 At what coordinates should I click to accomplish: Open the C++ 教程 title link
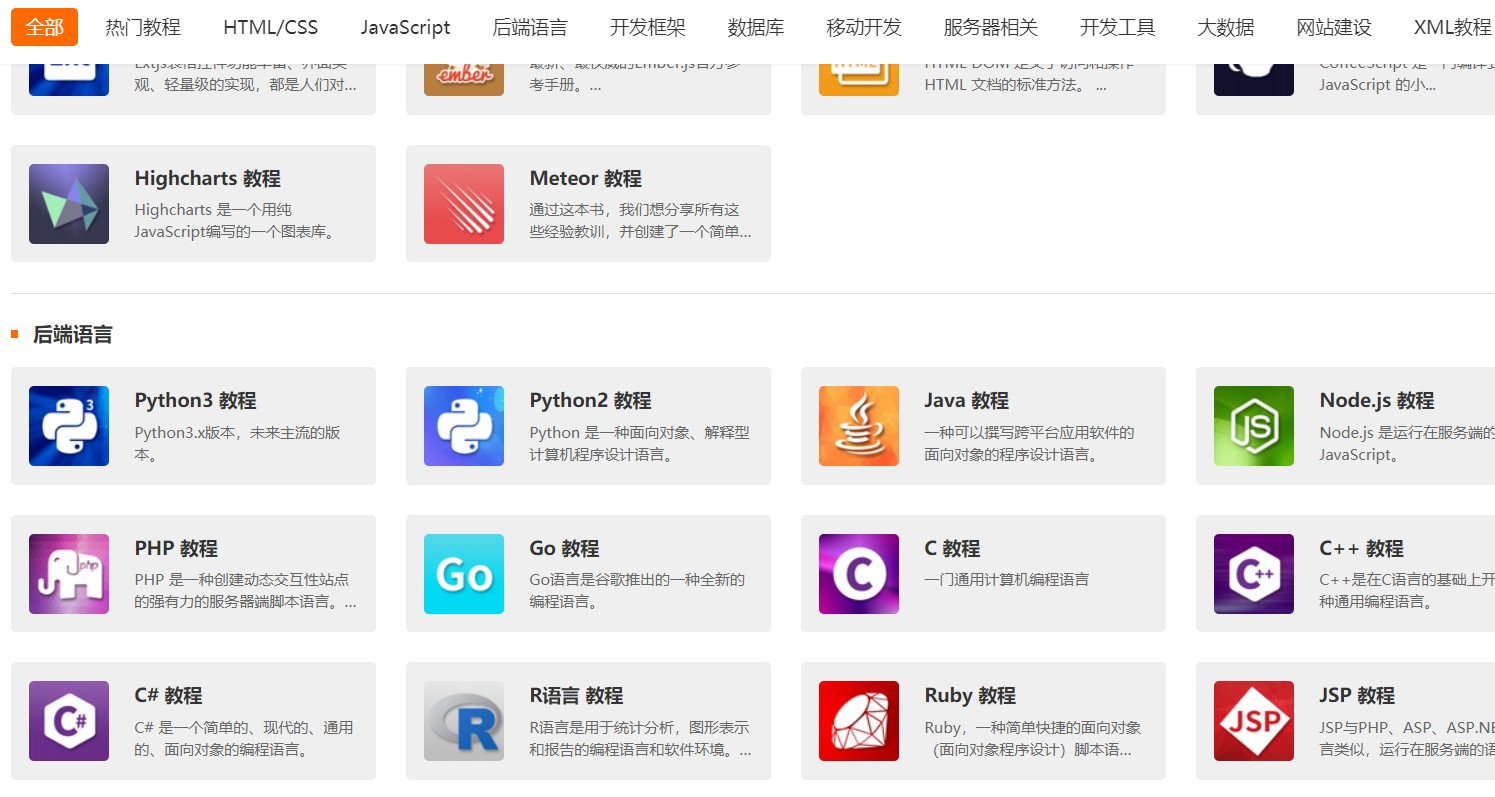[1362, 549]
